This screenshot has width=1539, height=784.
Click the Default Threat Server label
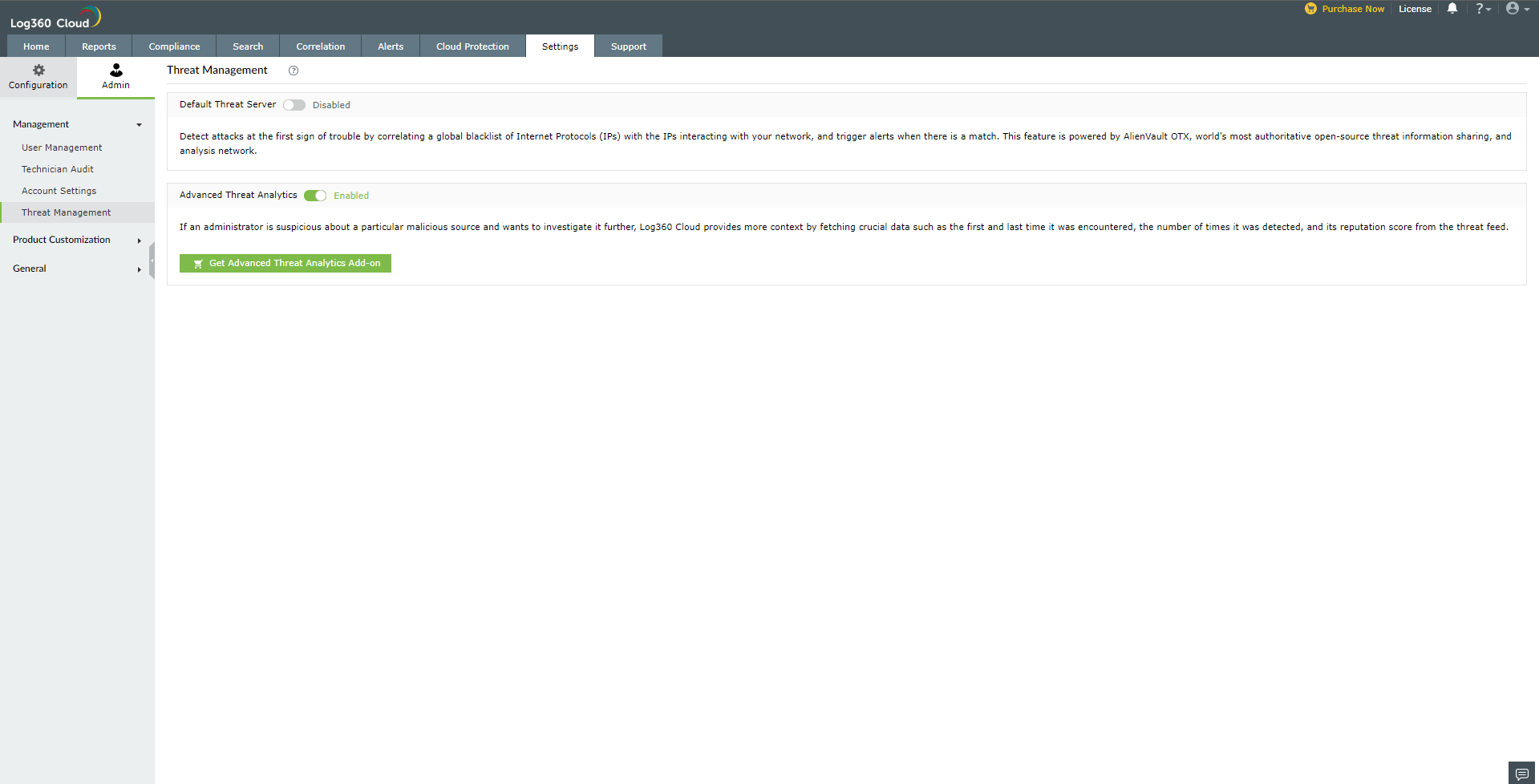coord(228,104)
